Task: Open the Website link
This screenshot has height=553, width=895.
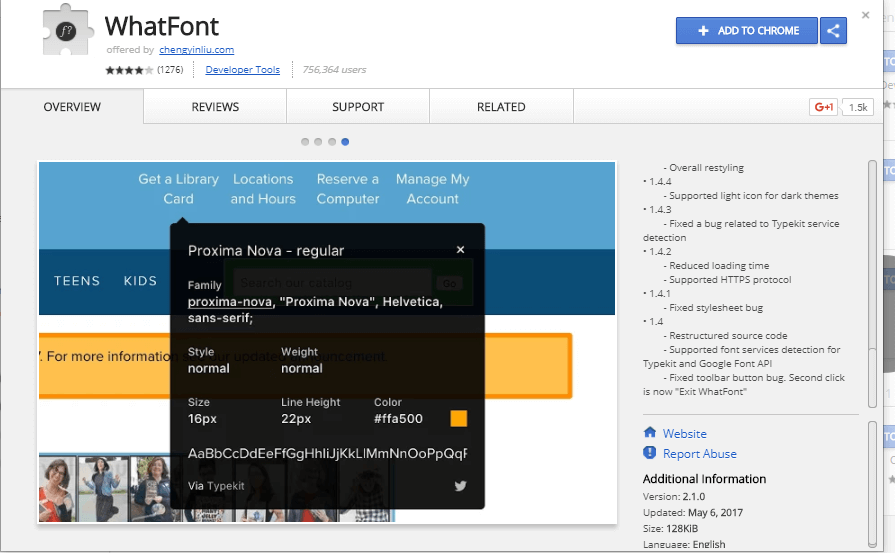Action: pos(684,434)
